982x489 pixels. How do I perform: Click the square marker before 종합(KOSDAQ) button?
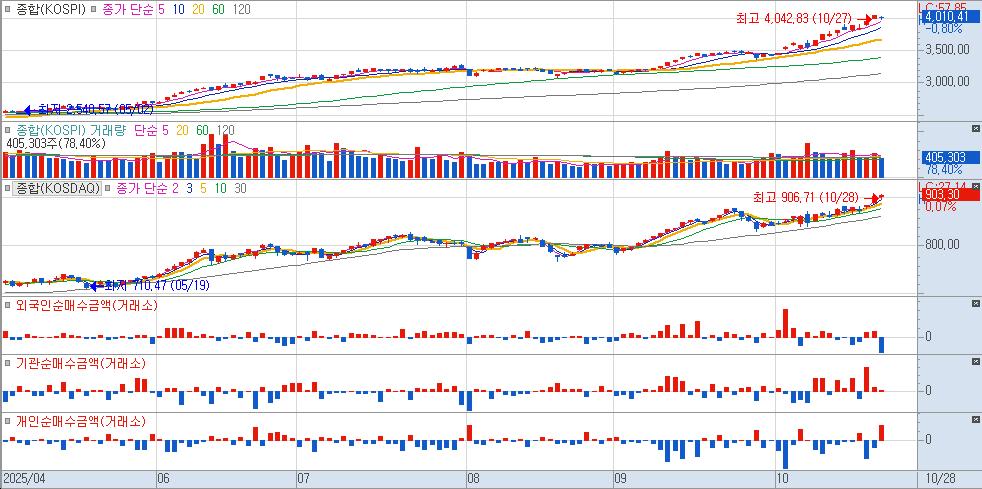click(7, 188)
